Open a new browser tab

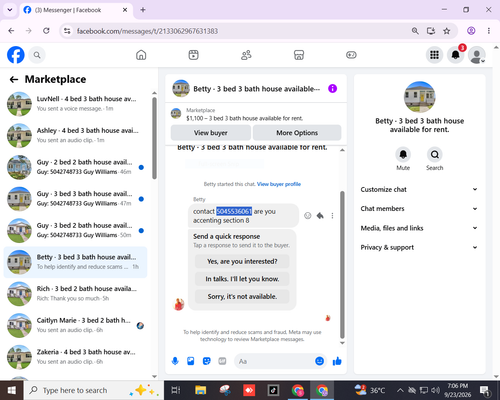(x=143, y=10)
